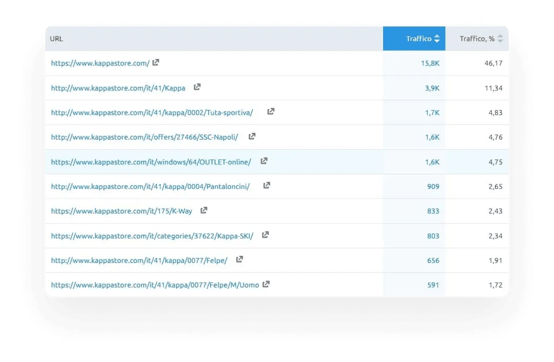Open external link icon for Kappa-SKI row
This screenshot has width=554, height=362.
click(x=265, y=235)
